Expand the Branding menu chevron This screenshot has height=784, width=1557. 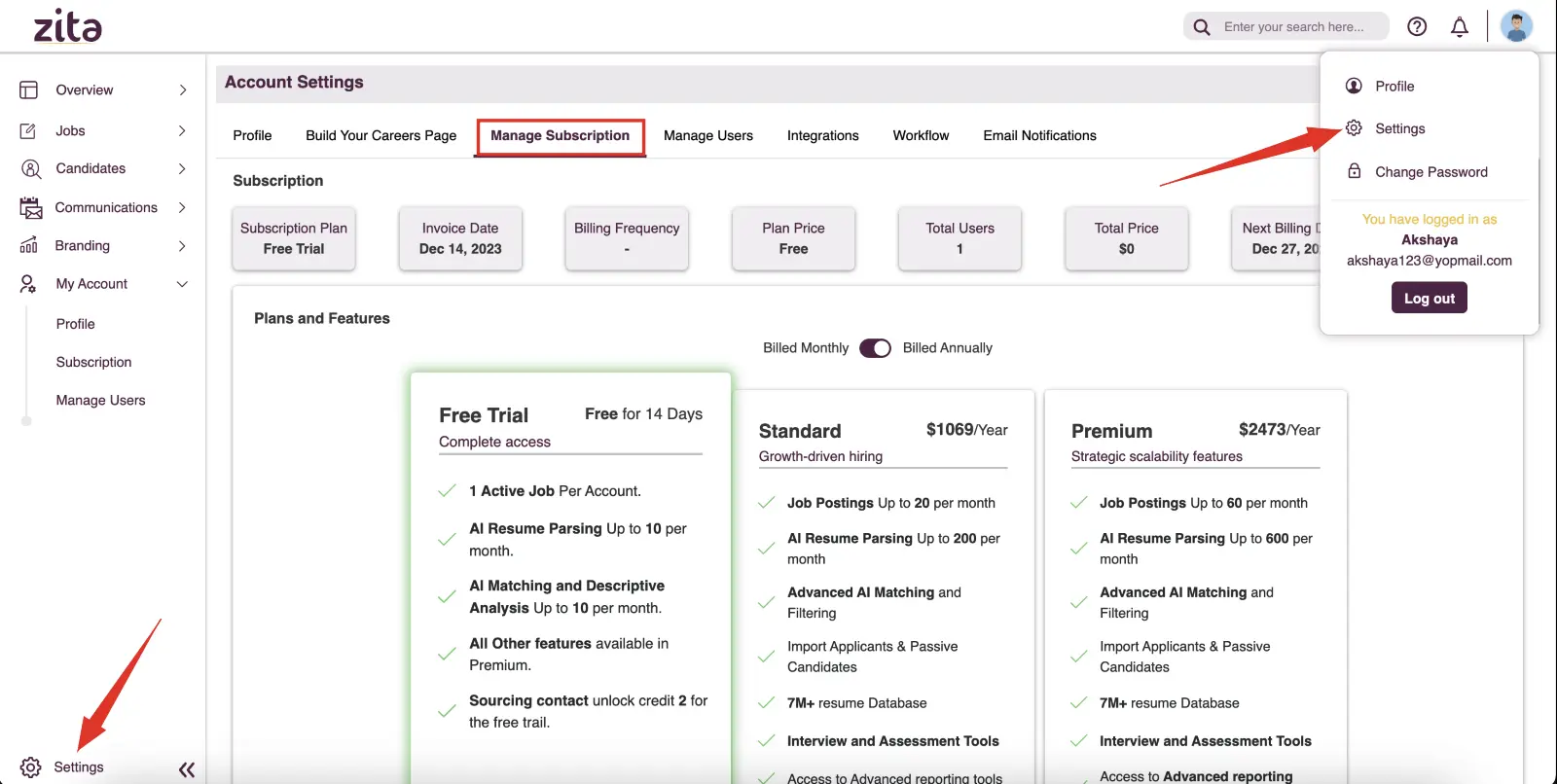pos(182,246)
